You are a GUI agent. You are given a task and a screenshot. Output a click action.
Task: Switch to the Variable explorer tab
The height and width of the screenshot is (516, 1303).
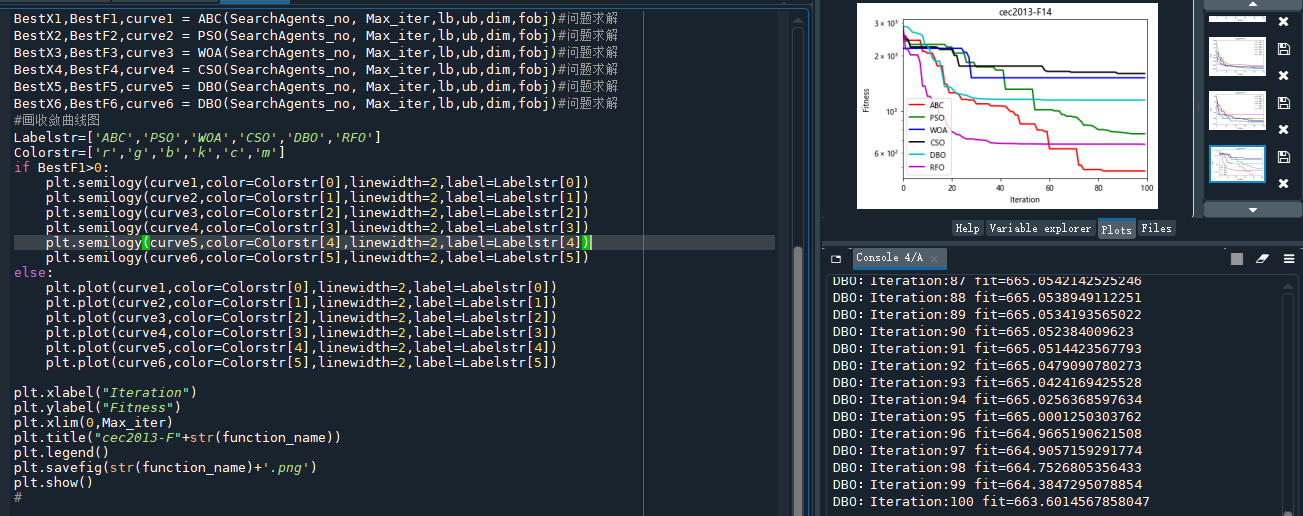point(1040,229)
